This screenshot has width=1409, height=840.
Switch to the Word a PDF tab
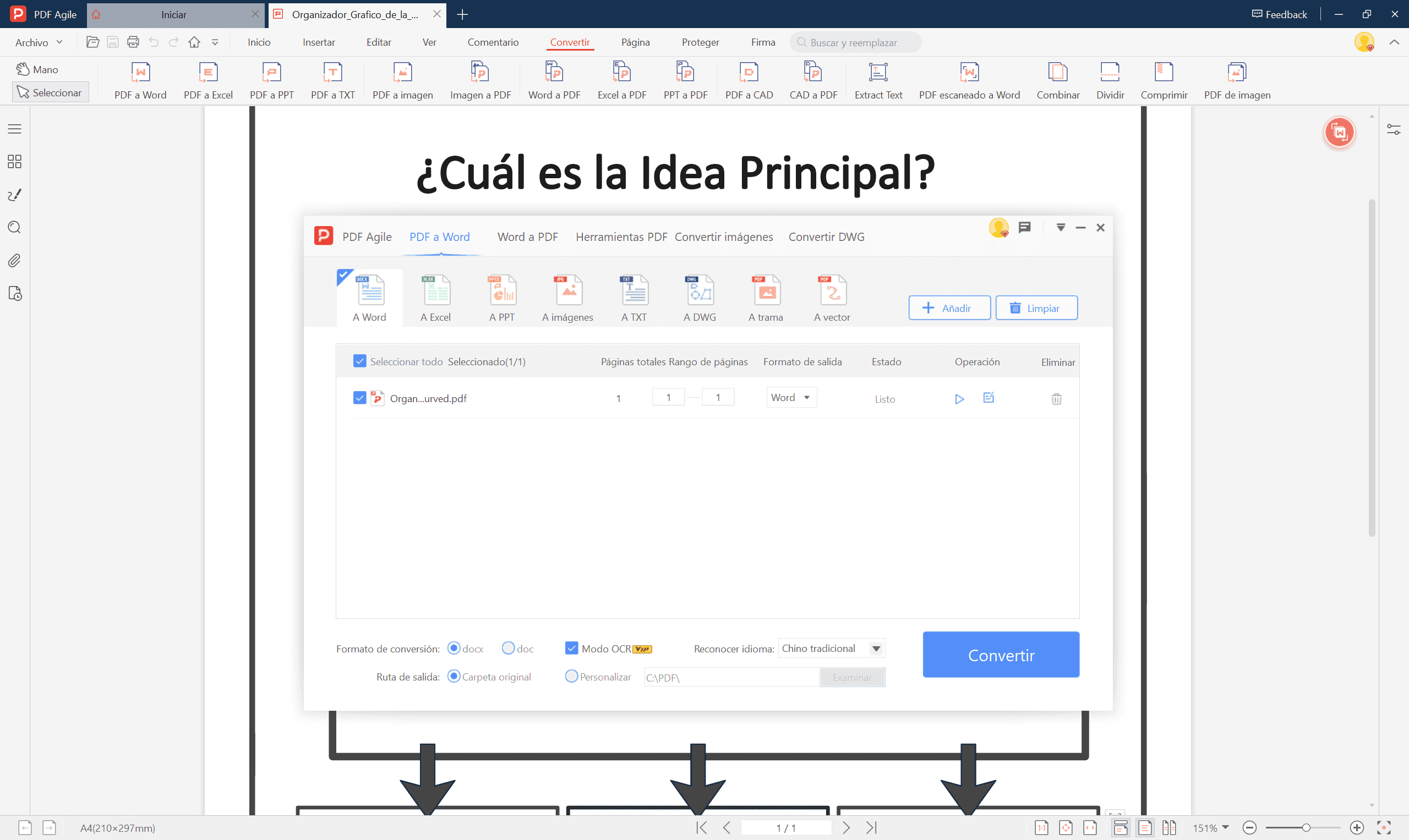pos(527,237)
